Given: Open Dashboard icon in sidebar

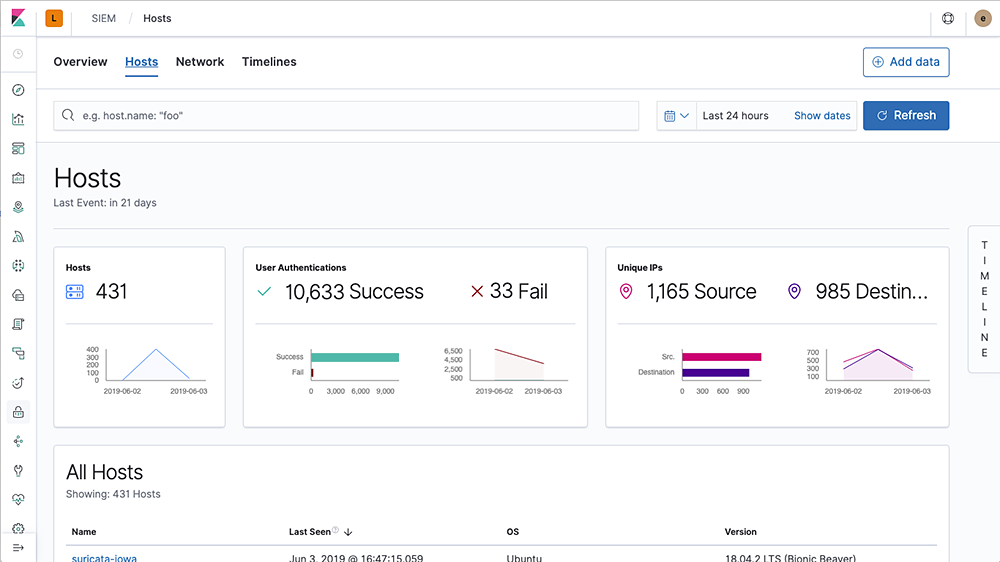Looking at the screenshot, I should click(x=18, y=149).
